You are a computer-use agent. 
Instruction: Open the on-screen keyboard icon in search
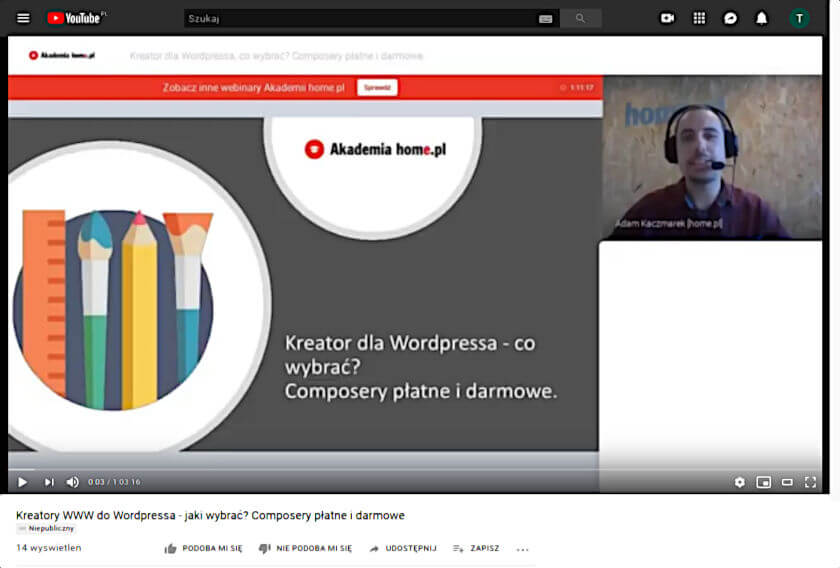545,19
